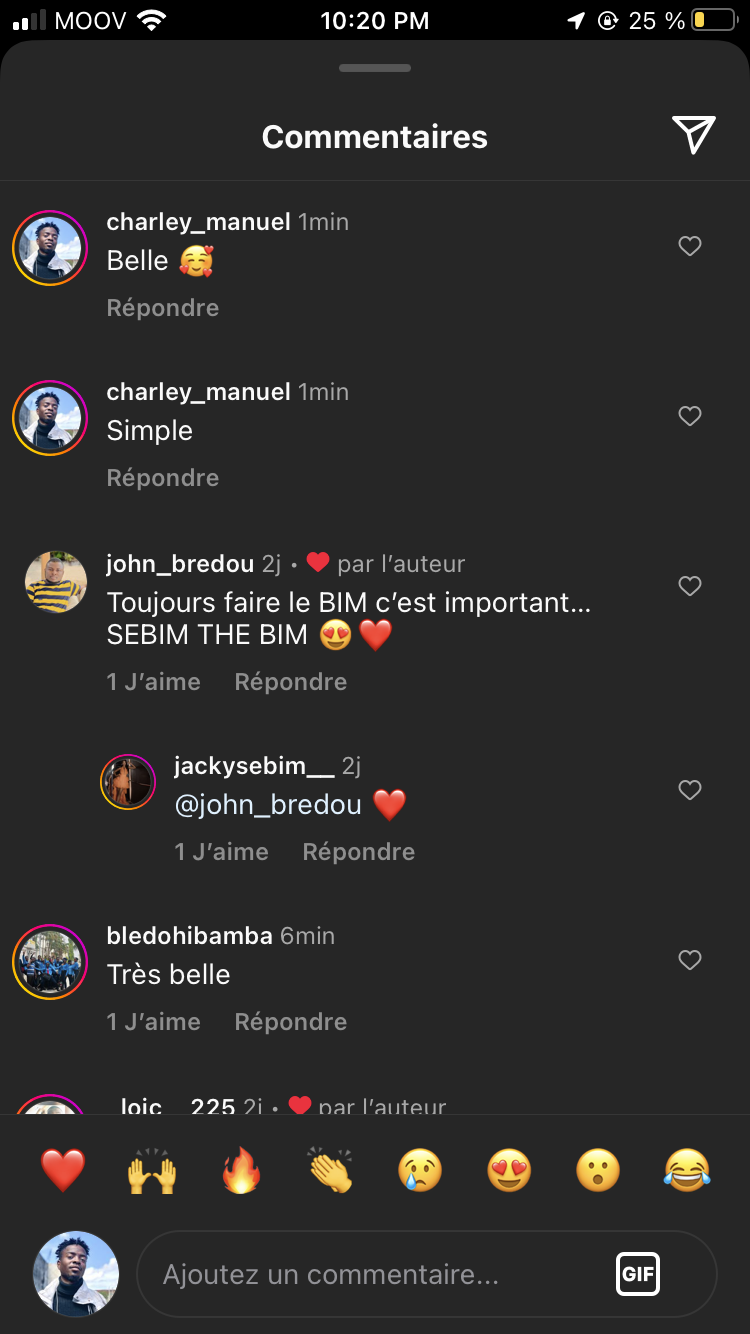
Task: Insert the clapping hands emoji
Action: (331, 1170)
